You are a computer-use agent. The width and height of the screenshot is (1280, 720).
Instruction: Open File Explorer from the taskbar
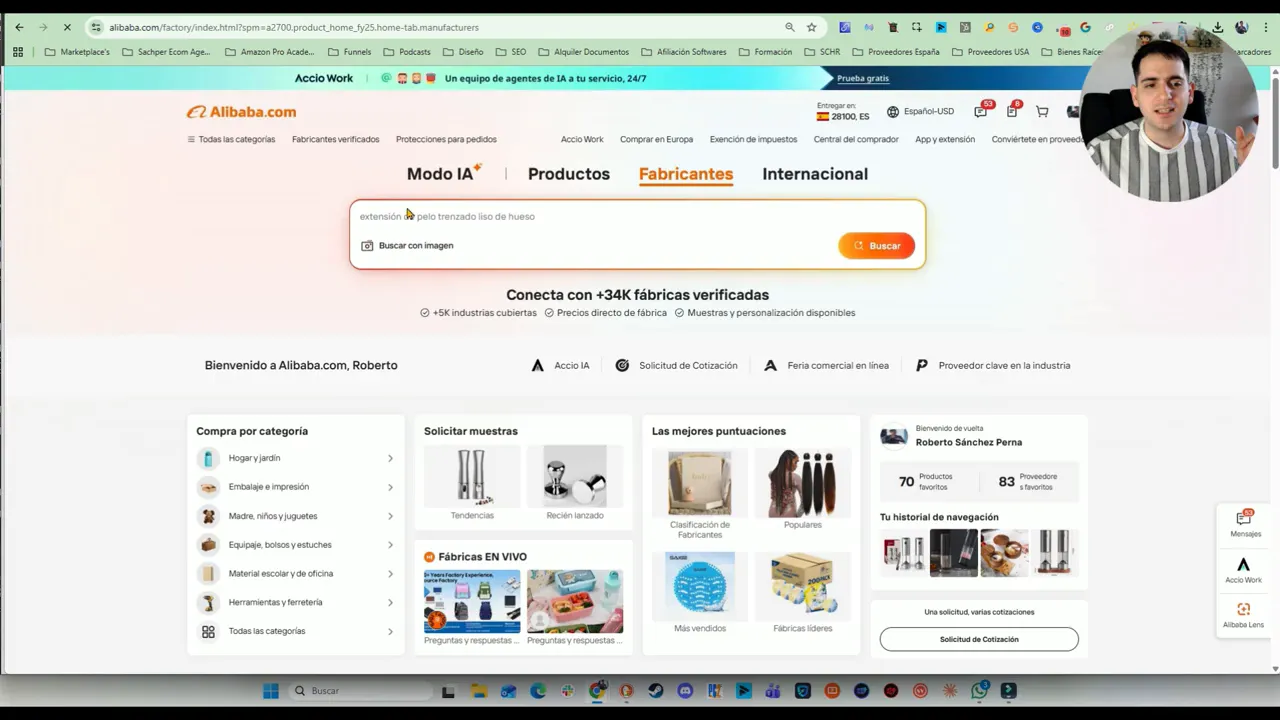pyautogui.click(x=479, y=691)
